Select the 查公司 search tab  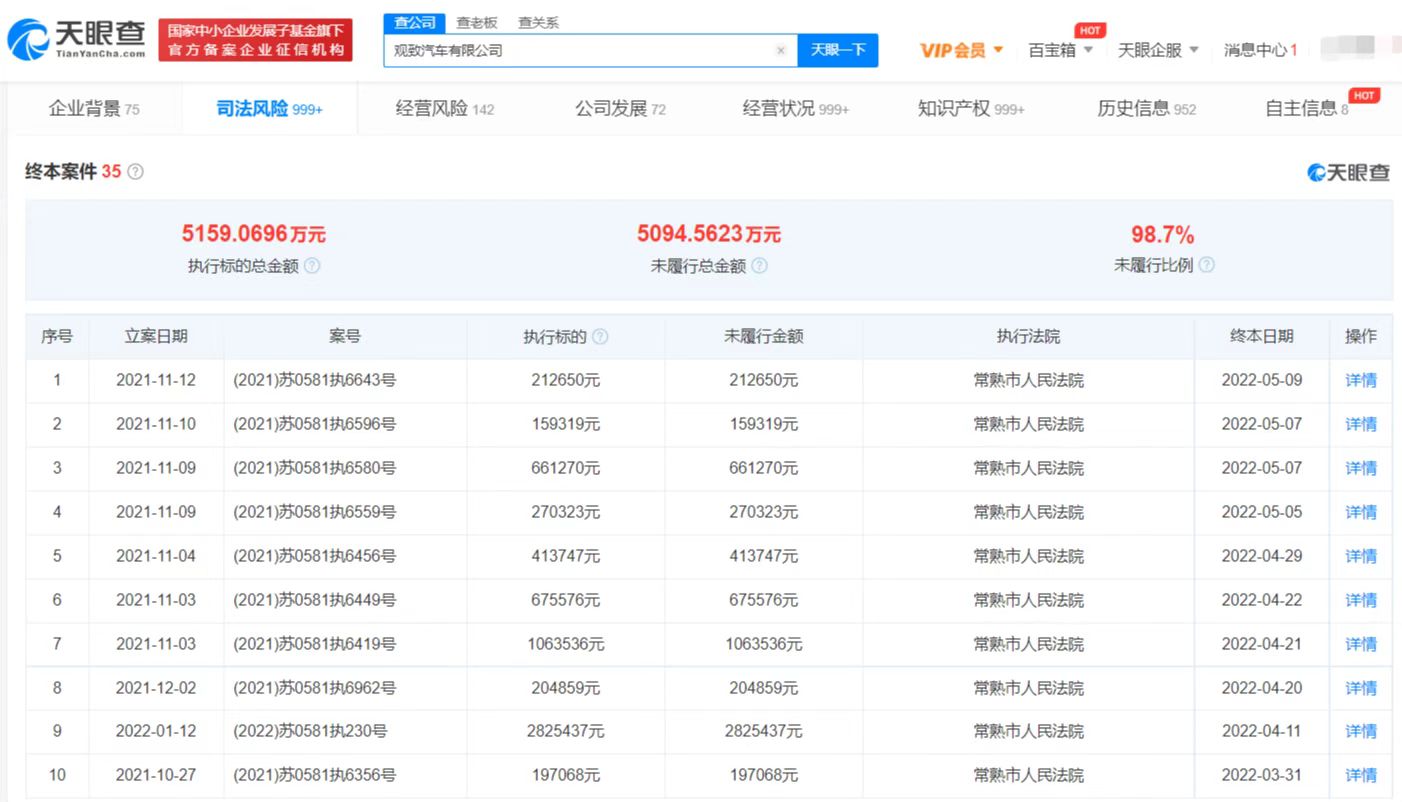[413, 22]
